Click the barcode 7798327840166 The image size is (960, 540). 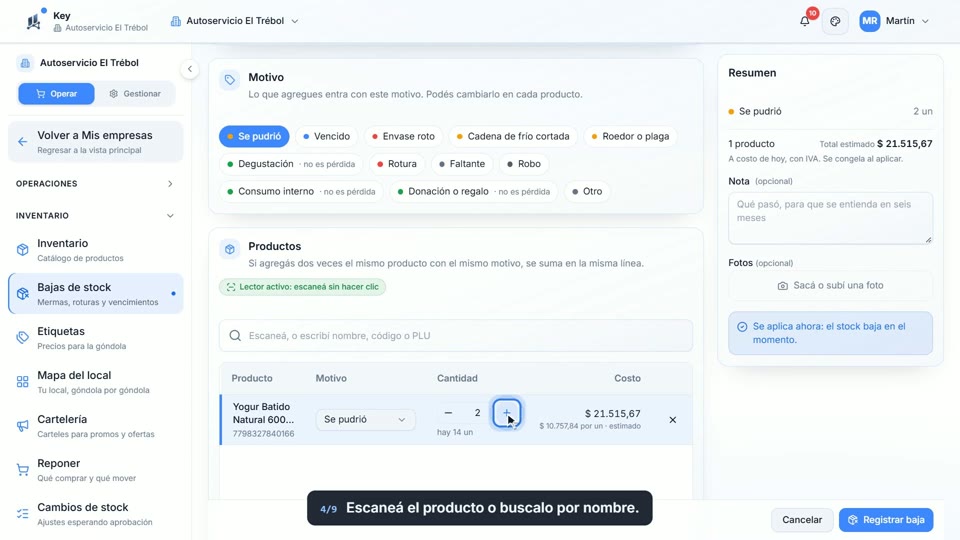[263, 433]
